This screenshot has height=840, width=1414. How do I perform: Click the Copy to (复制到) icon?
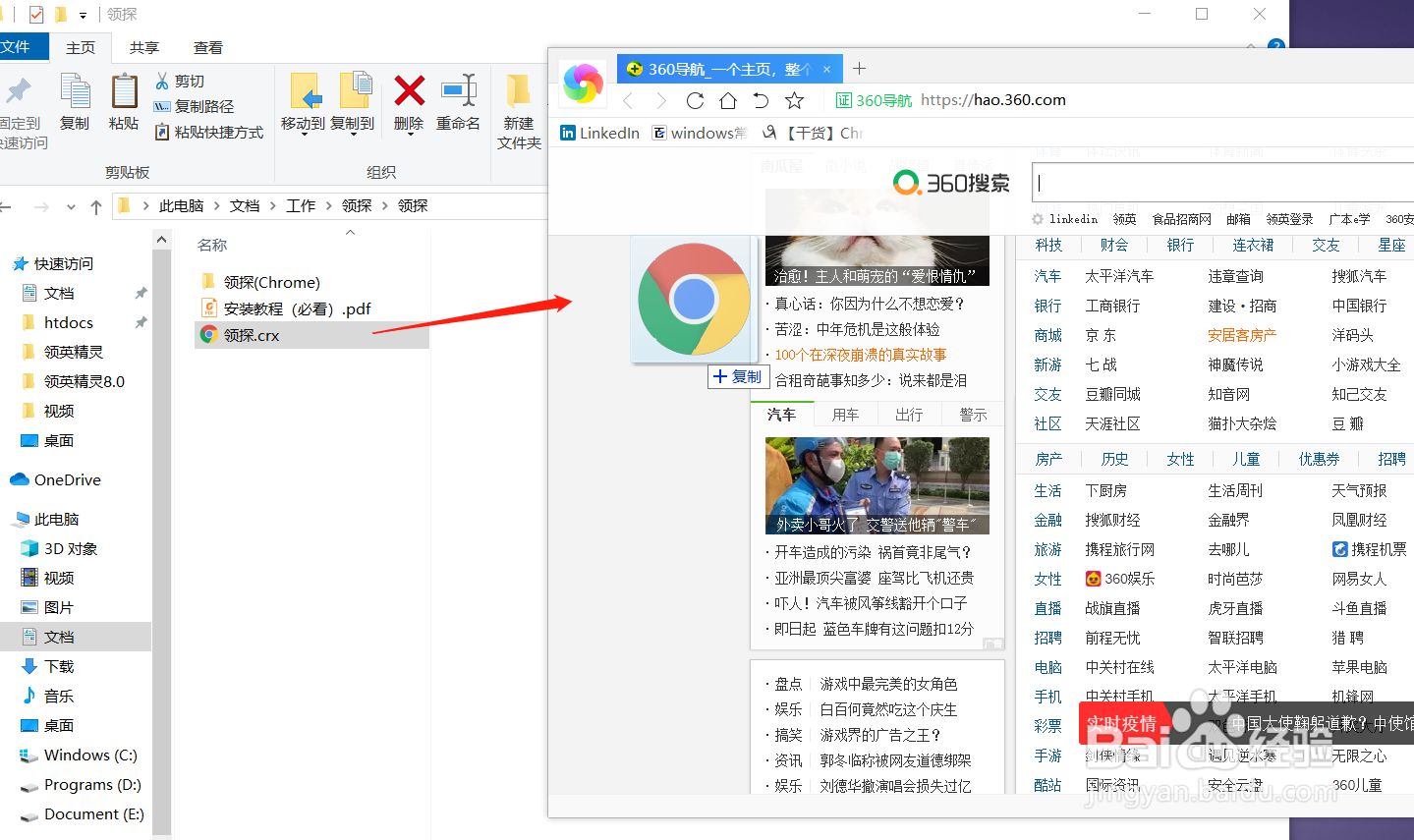click(x=355, y=91)
